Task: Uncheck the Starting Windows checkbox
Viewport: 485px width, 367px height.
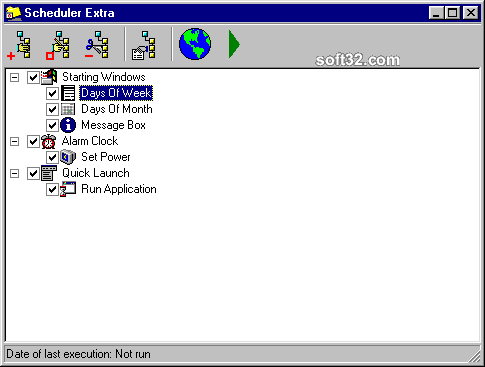Action: click(x=33, y=77)
